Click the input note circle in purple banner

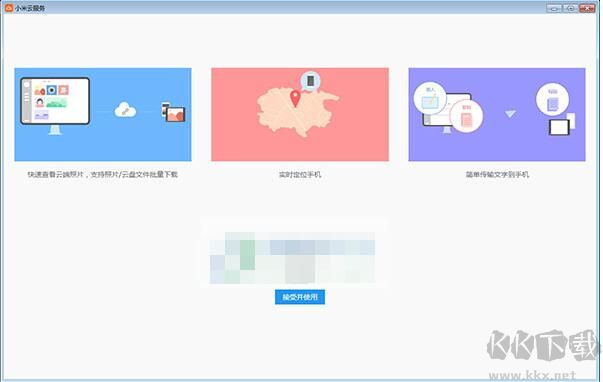point(430,98)
